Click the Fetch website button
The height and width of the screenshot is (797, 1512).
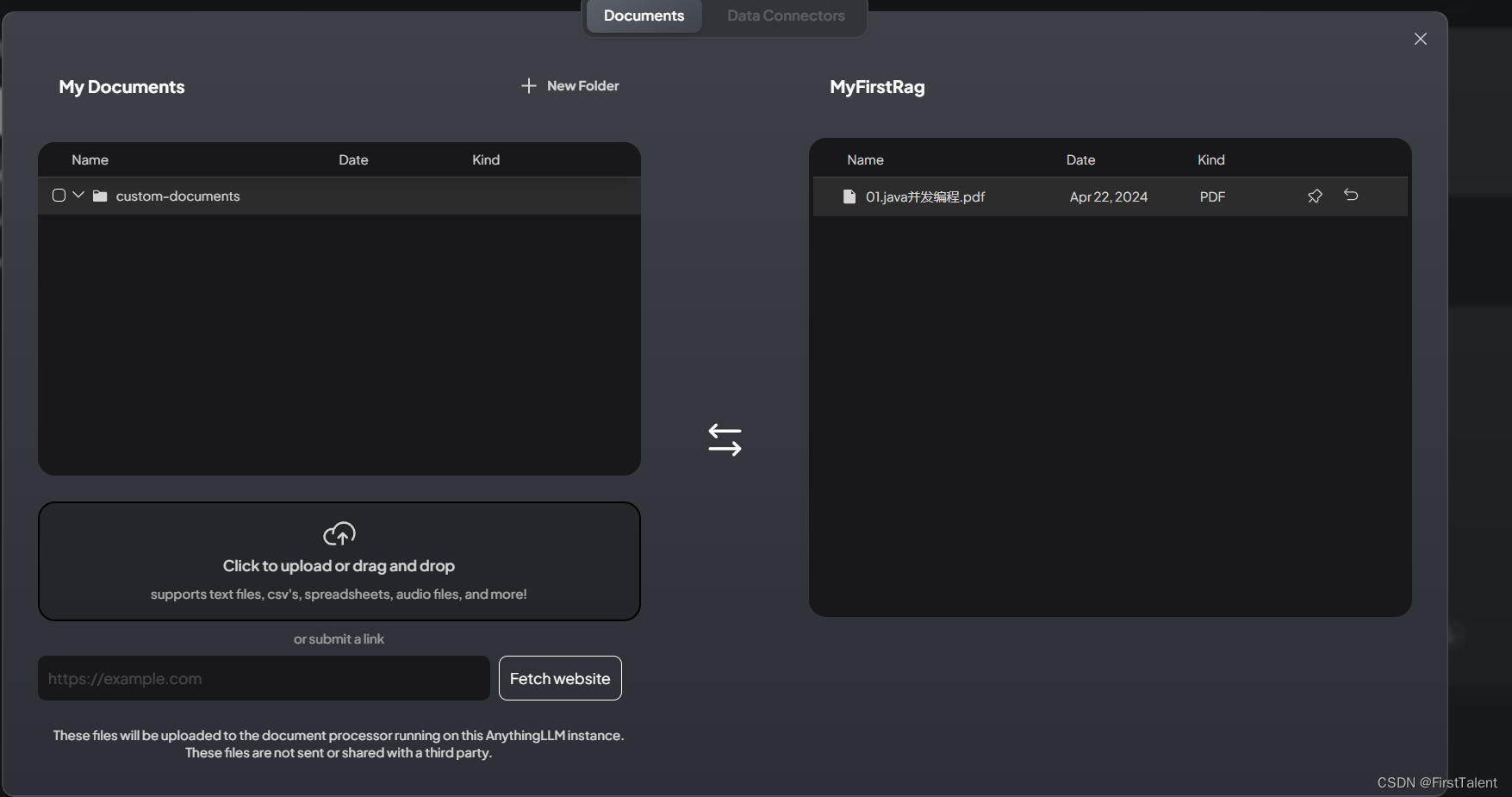click(560, 678)
